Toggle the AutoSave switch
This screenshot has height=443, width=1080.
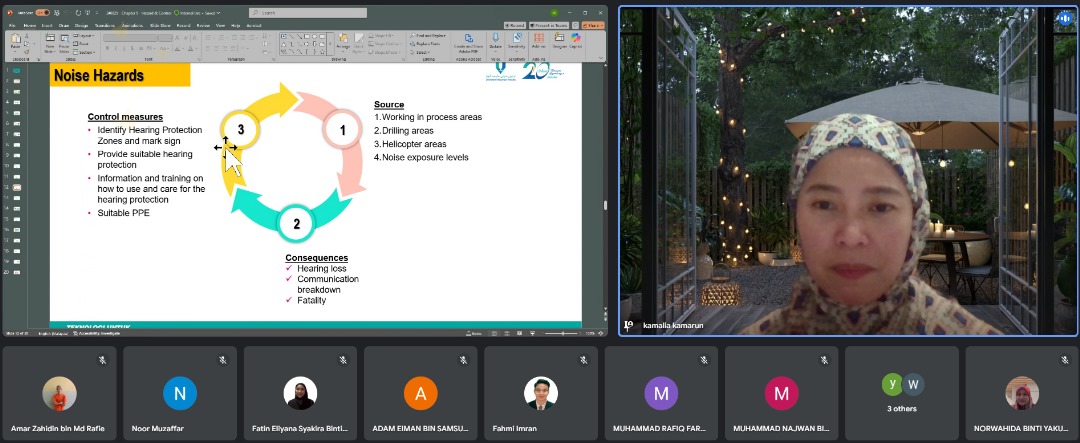pyautogui.click(x=43, y=12)
